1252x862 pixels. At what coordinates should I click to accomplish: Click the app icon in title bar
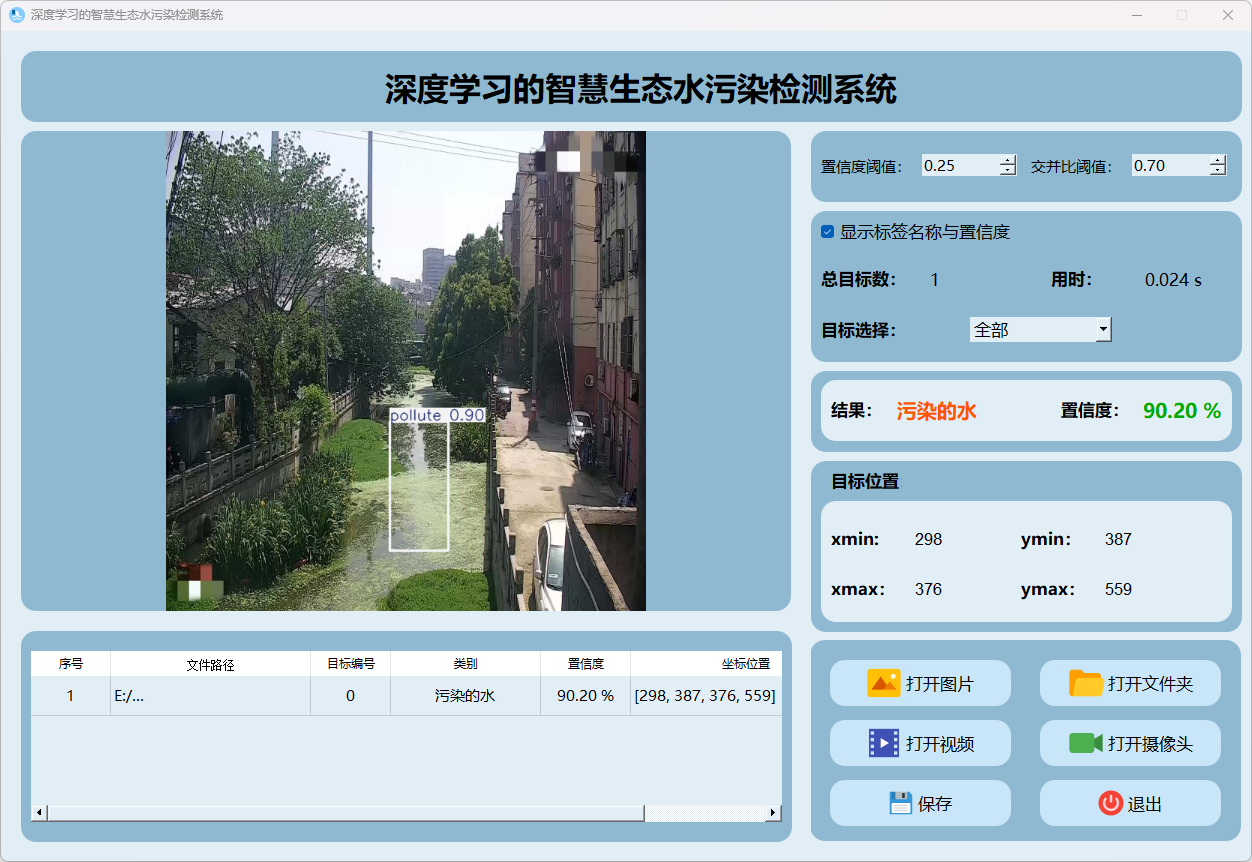tap(16, 15)
